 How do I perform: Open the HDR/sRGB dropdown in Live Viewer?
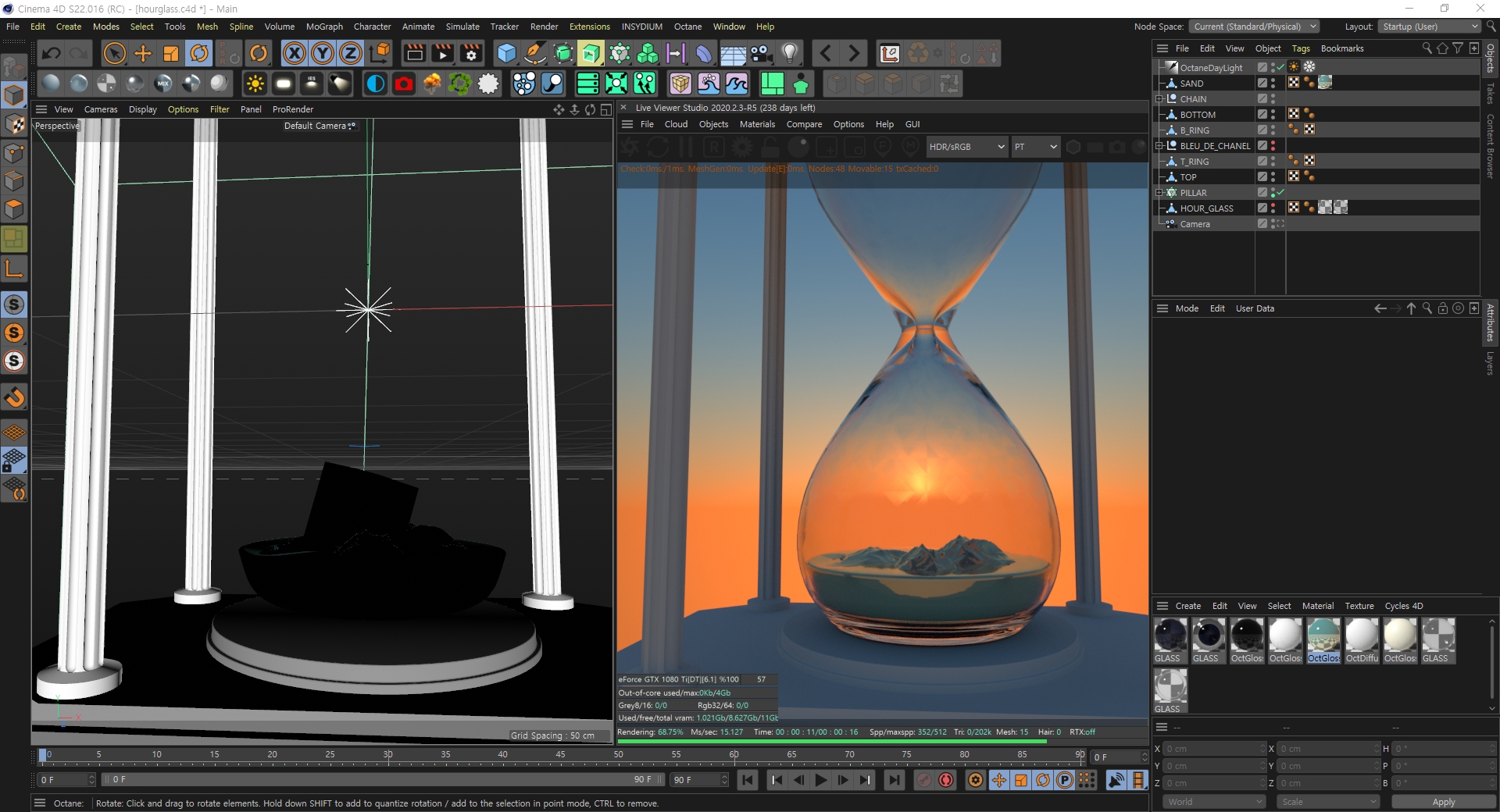tap(966, 147)
